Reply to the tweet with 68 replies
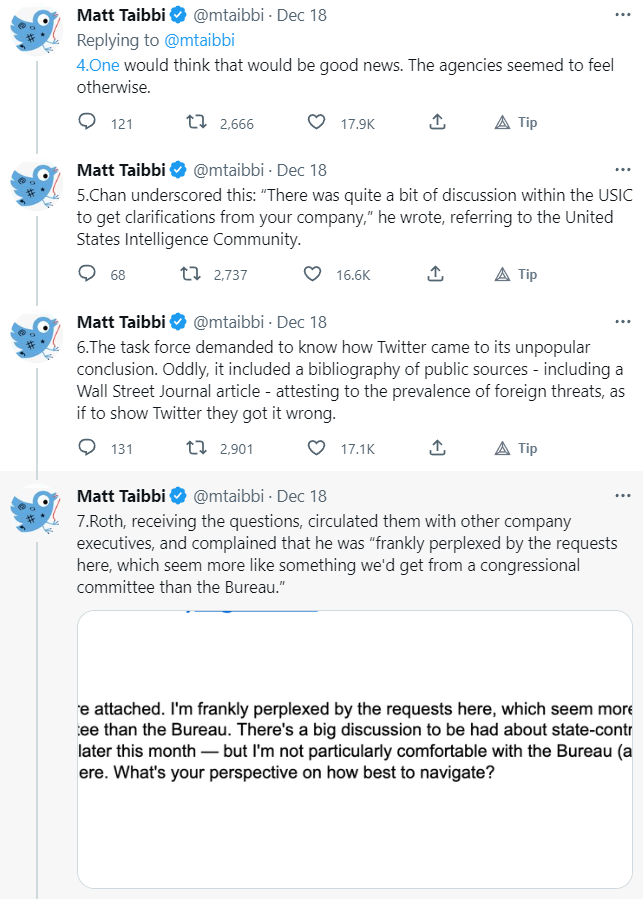The width and height of the screenshot is (643, 899). click(87, 274)
